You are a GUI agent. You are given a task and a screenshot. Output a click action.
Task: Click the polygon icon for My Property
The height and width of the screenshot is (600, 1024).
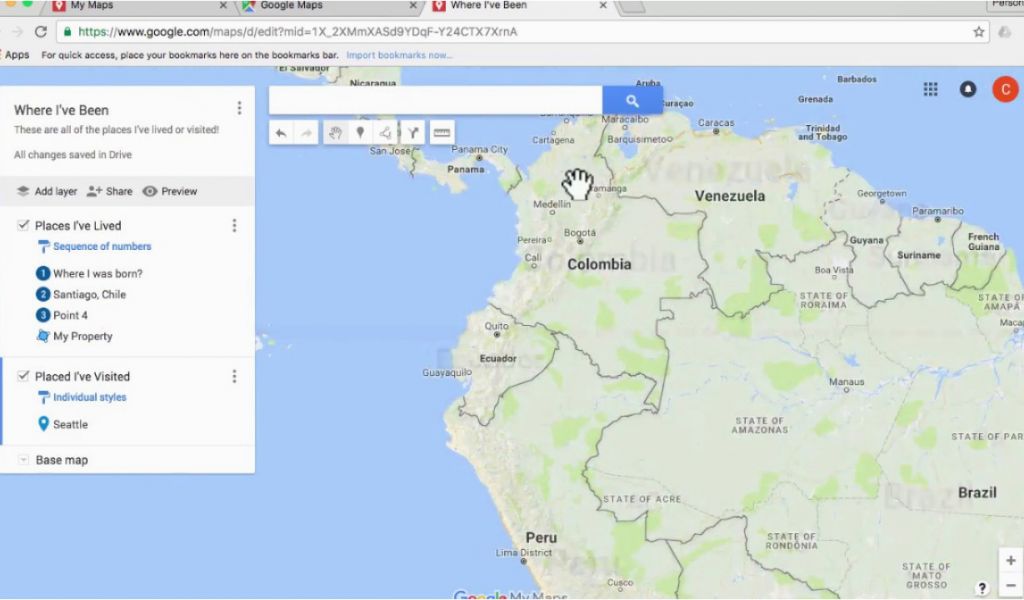43,336
